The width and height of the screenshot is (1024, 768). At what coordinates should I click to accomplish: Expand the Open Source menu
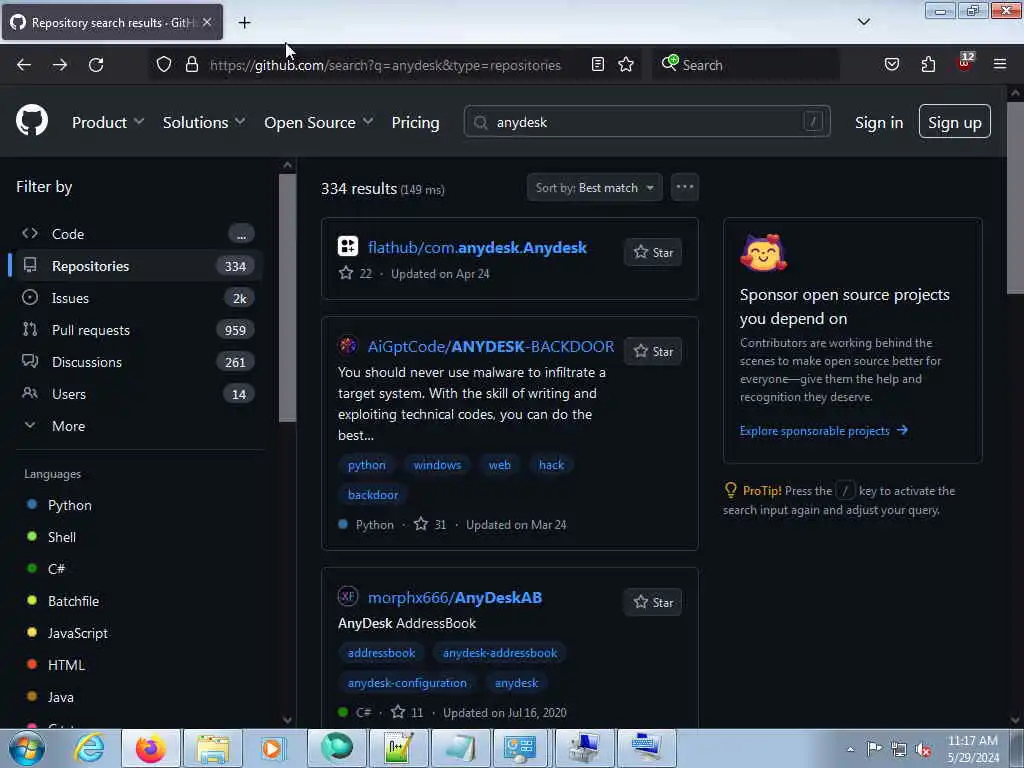click(318, 122)
